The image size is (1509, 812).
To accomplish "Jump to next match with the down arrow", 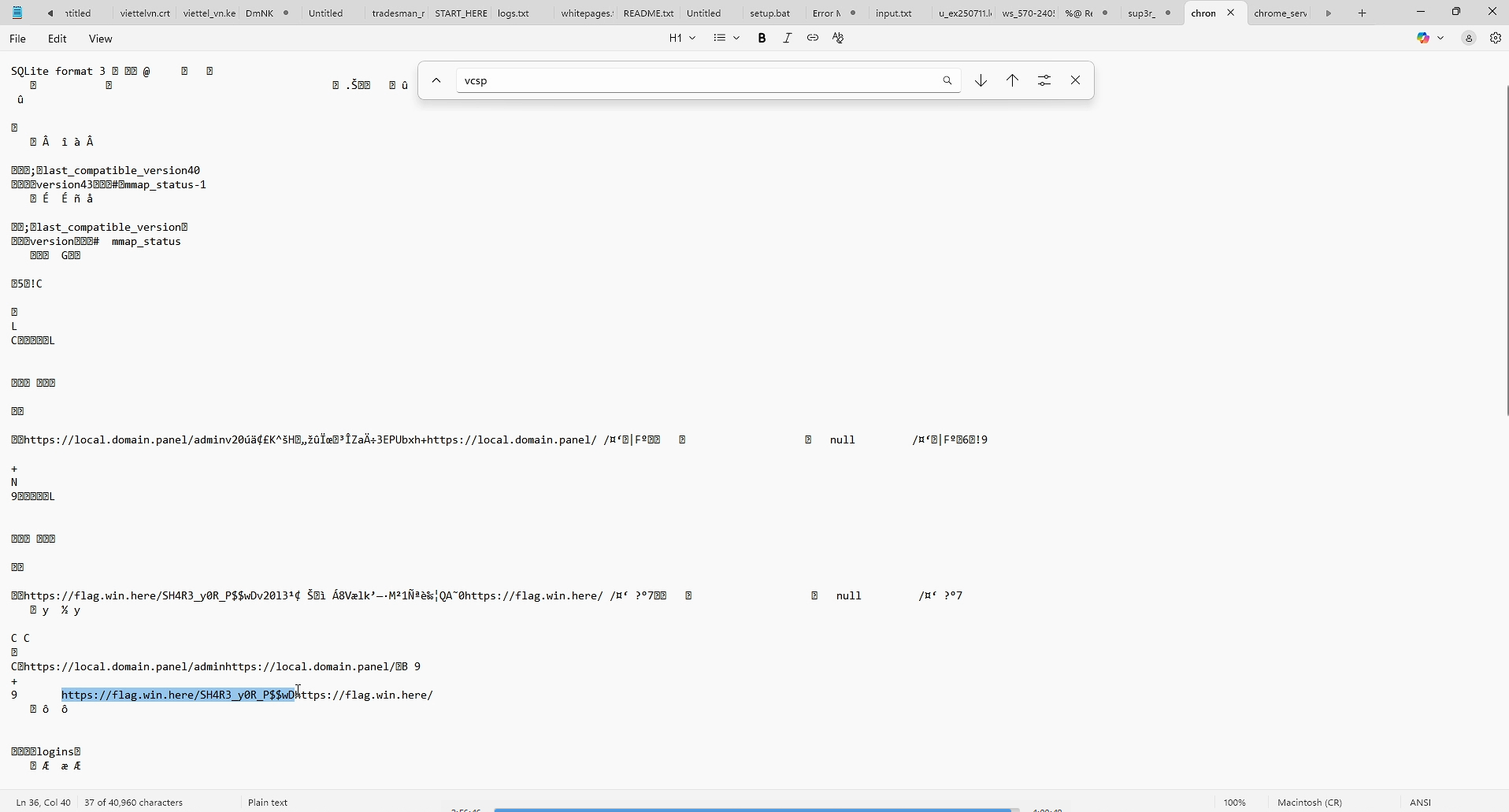I will [x=981, y=80].
